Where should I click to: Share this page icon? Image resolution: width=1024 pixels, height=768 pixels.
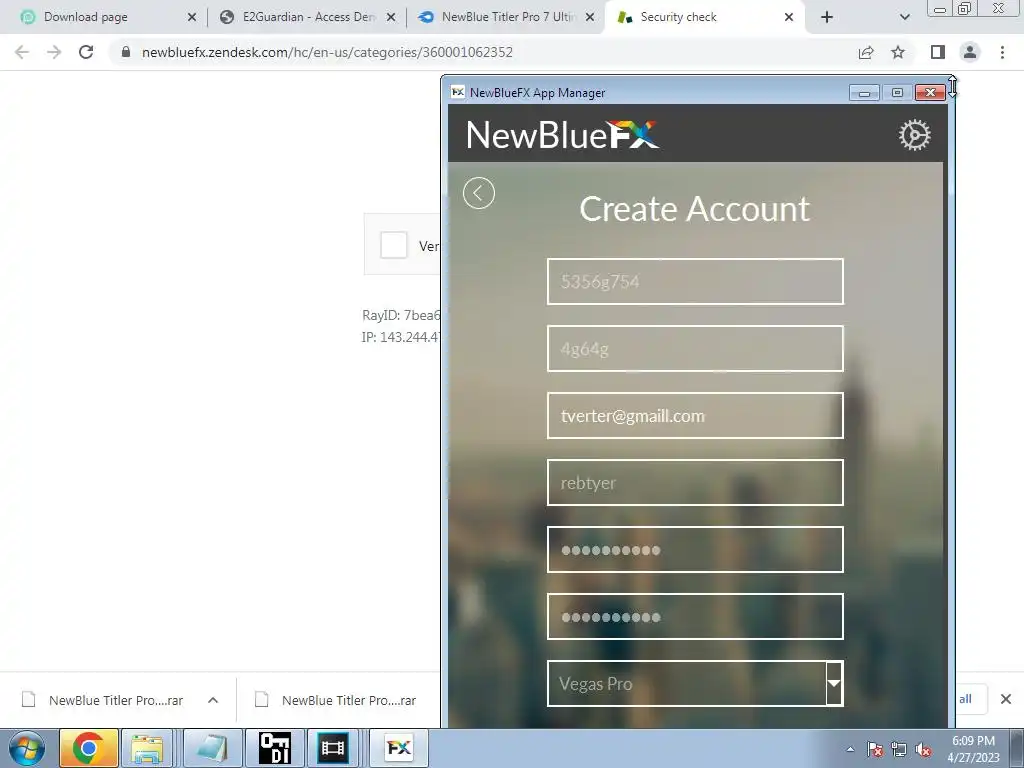[866, 52]
